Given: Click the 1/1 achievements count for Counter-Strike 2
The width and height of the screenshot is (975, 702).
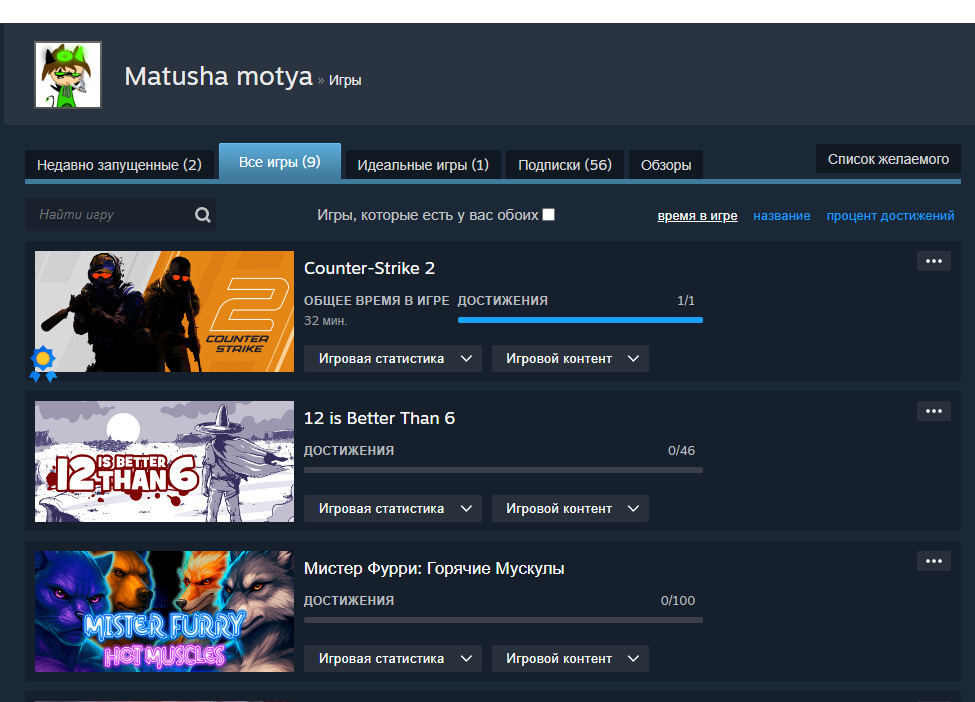Looking at the screenshot, I should click(686, 301).
